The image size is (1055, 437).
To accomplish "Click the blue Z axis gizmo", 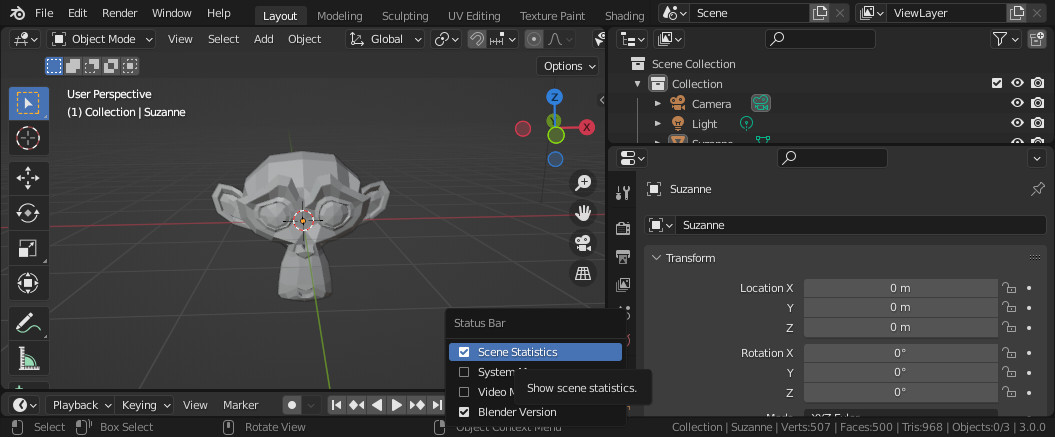I will [554, 97].
